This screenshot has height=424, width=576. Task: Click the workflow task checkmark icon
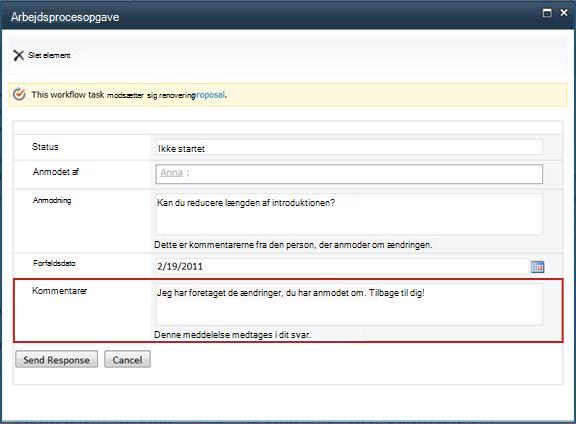coord(19,94)
